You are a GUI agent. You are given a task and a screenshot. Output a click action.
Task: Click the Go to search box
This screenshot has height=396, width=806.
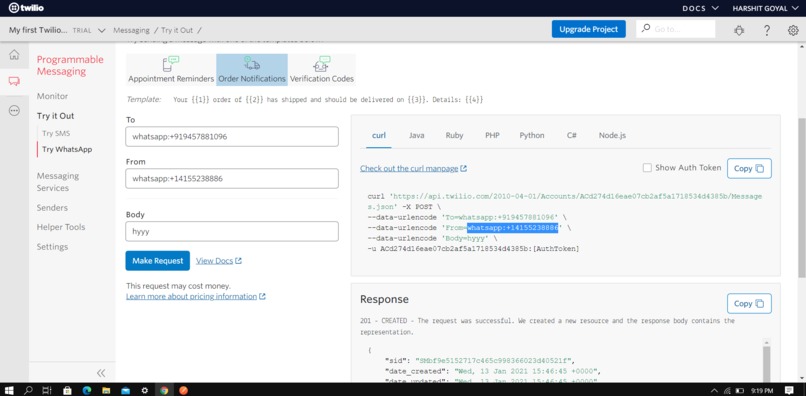(675, 29)
